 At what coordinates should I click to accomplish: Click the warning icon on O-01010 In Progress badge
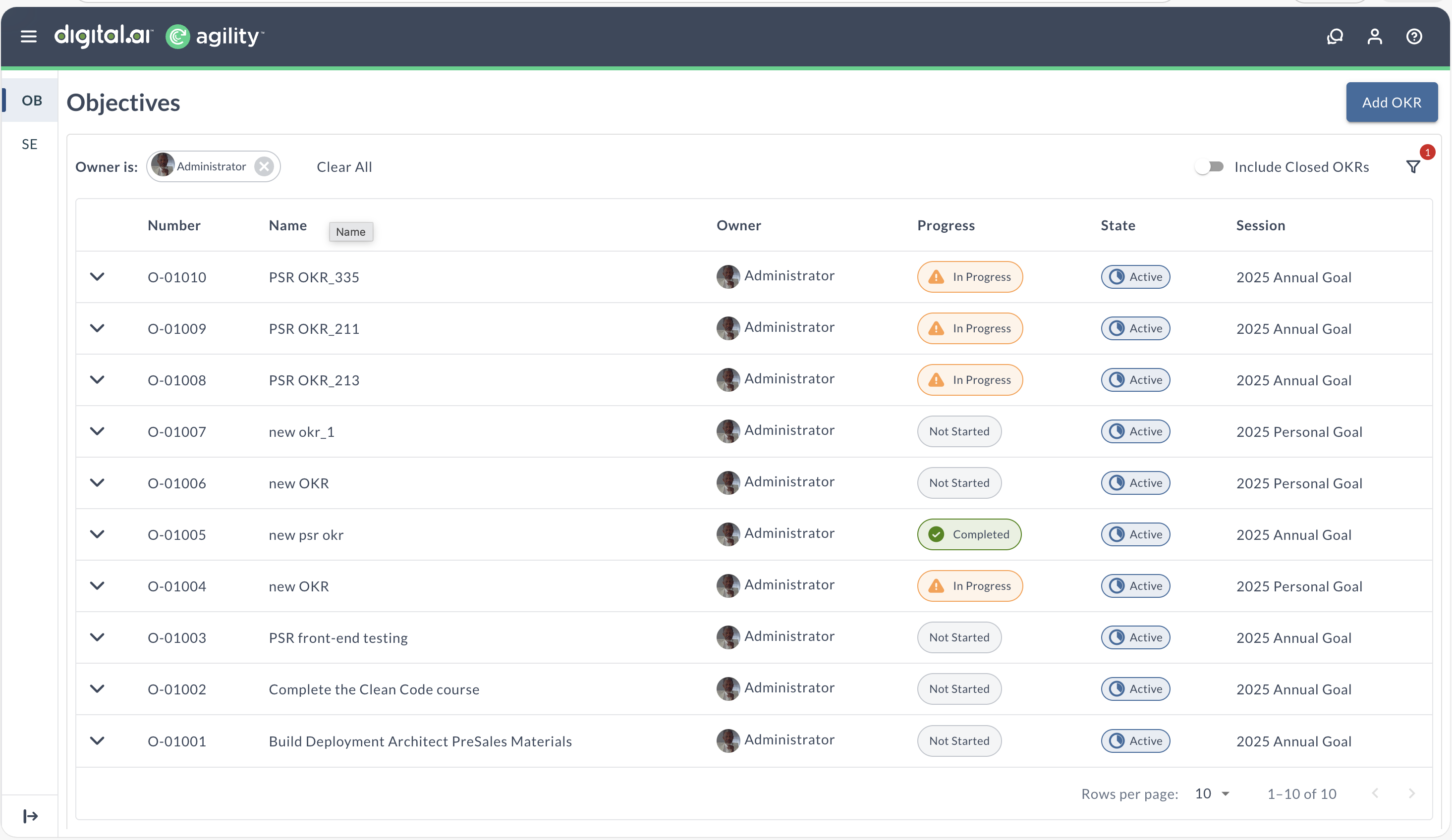[936, 277]
